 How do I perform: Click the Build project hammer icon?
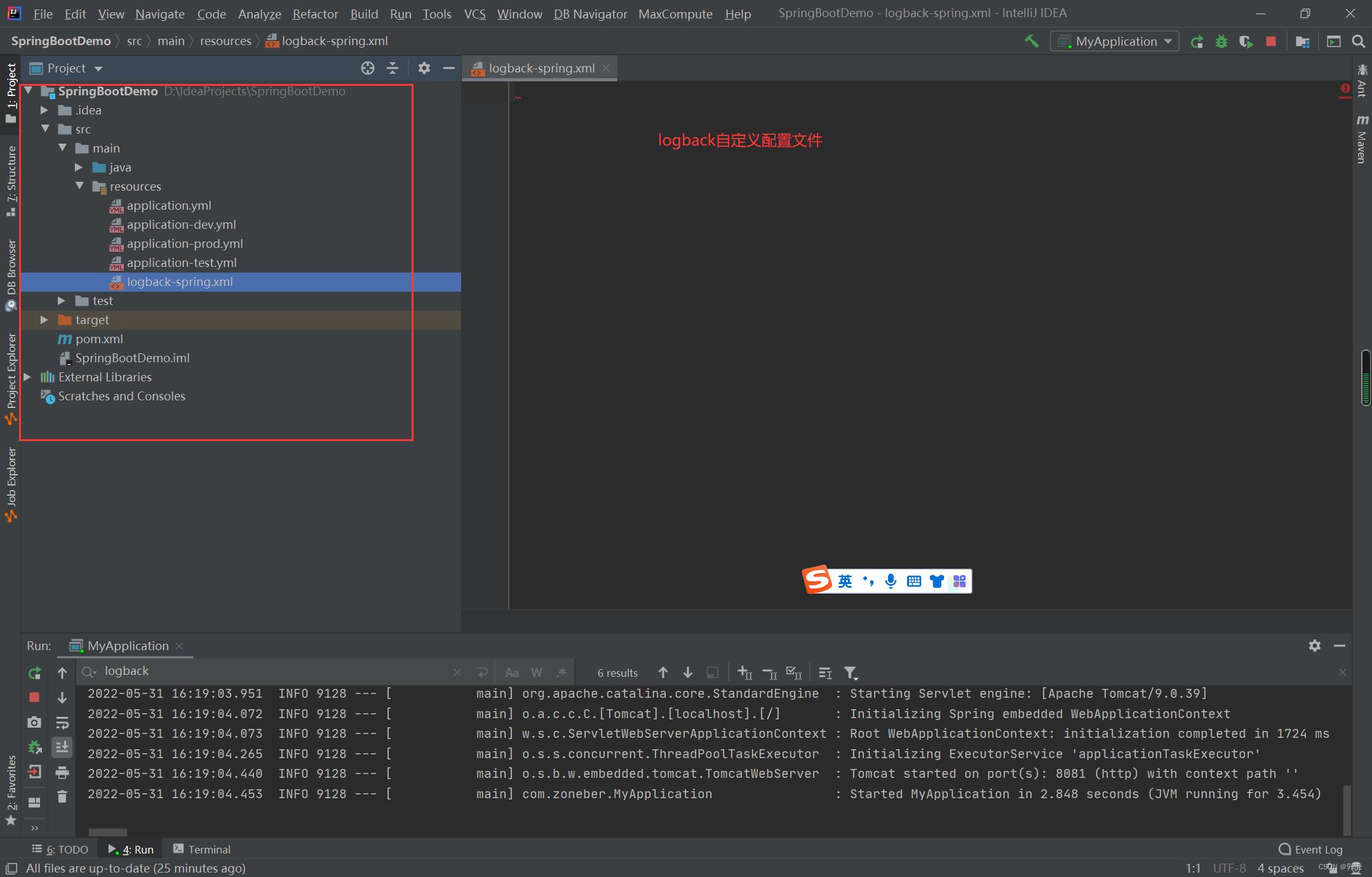[1032, 41]
